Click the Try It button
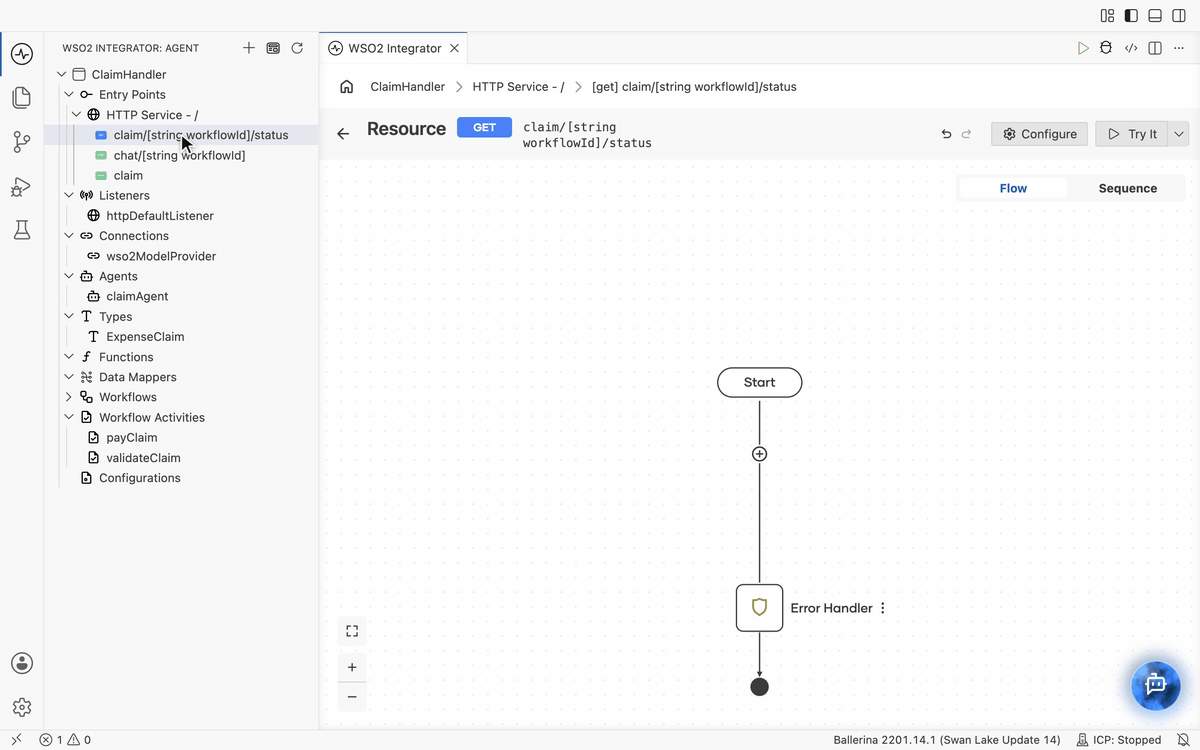Image resolution: width=1200 pixels, height=750 pixels. (x=1132, y=134)
